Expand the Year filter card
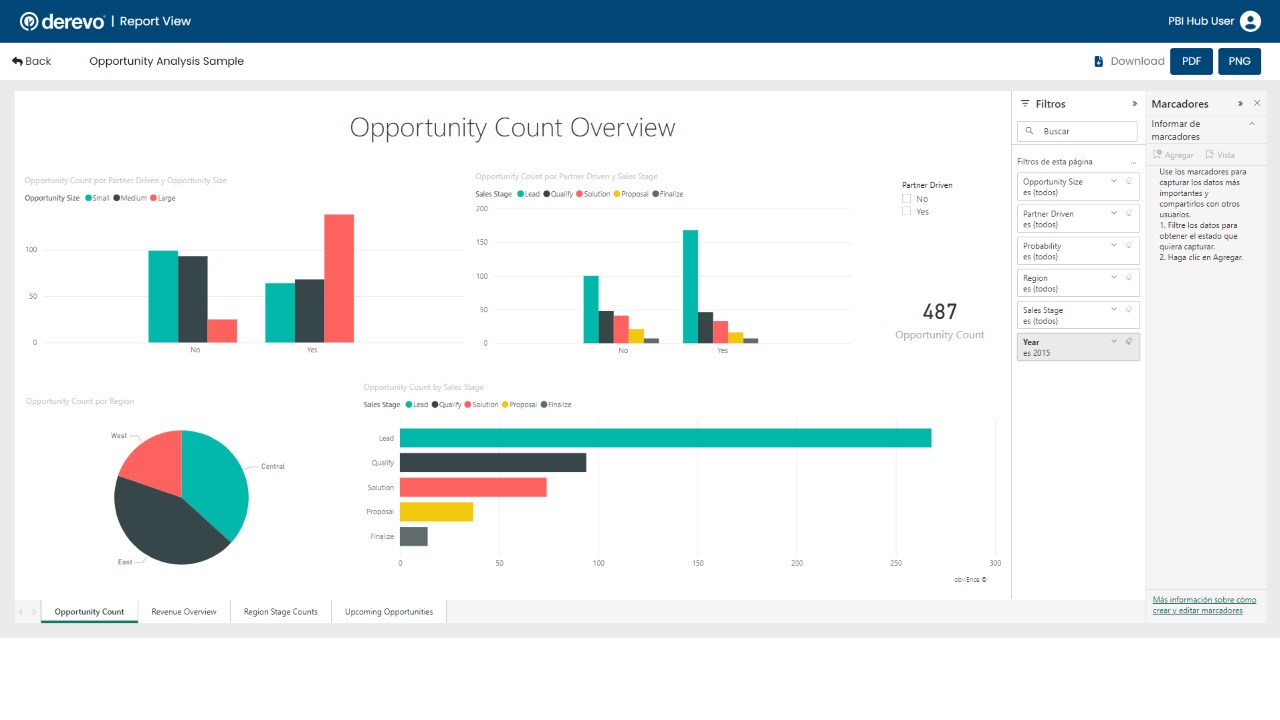Image resolution: width=1280 pixels, height=720 pixels. pos(1114,342)
